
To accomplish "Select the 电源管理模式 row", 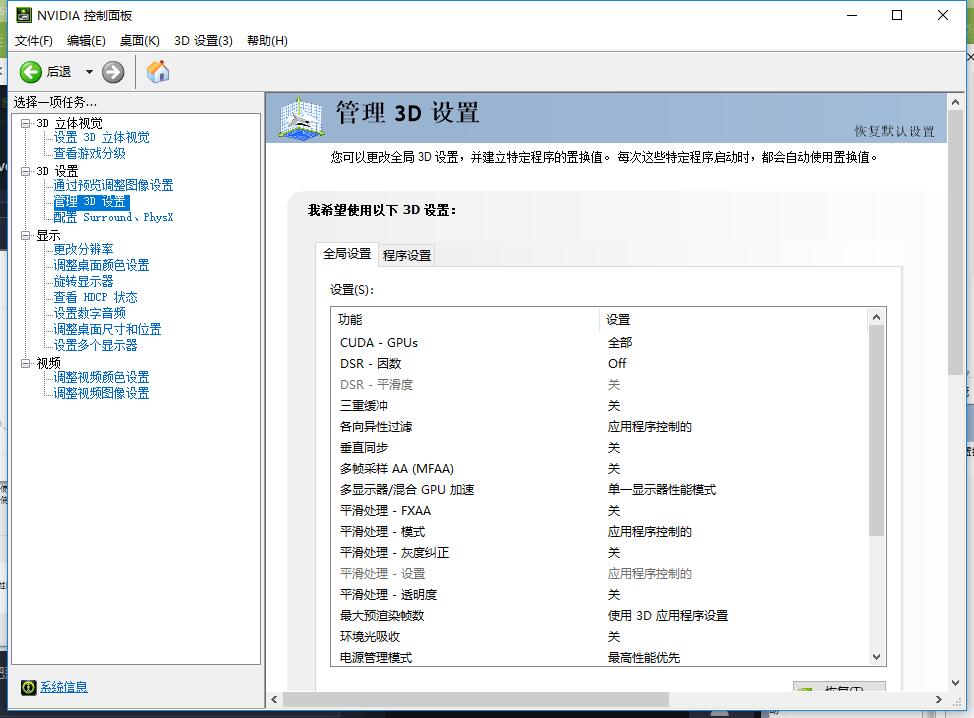I will (599, 657).
